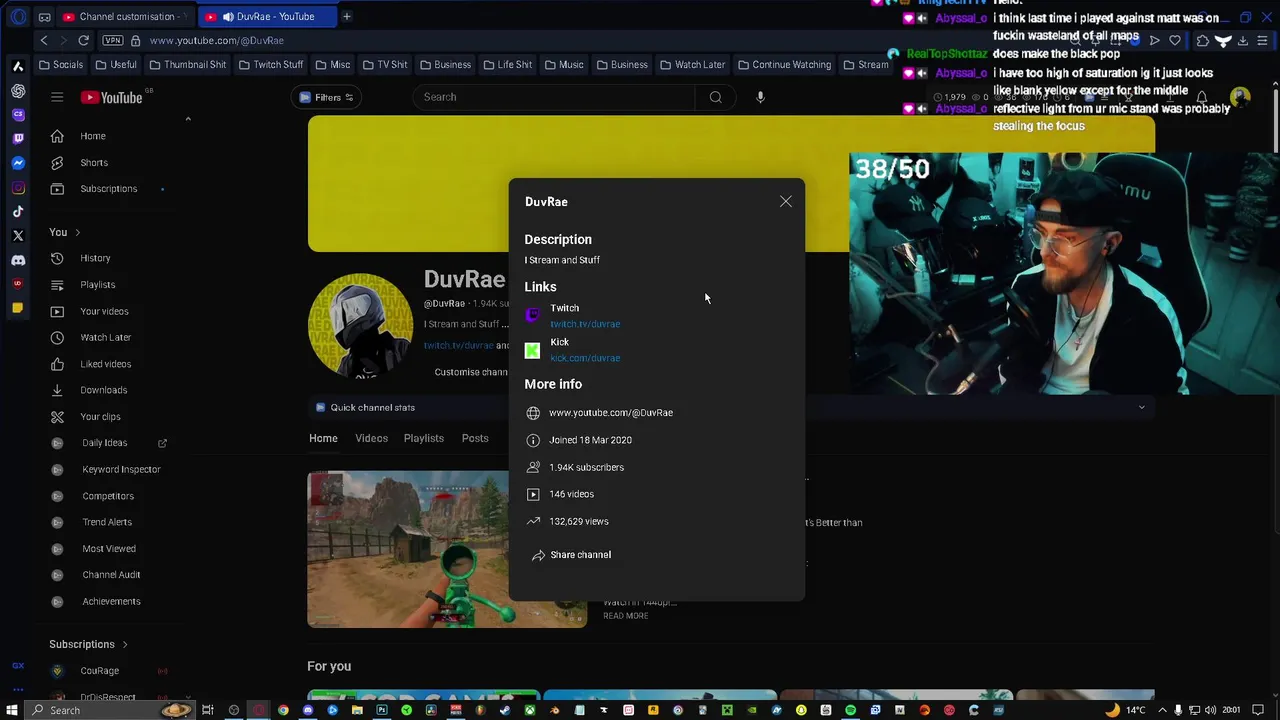1280x720 pixels.
Task: Click Share channel in dialog
Action: pos(571,555)
